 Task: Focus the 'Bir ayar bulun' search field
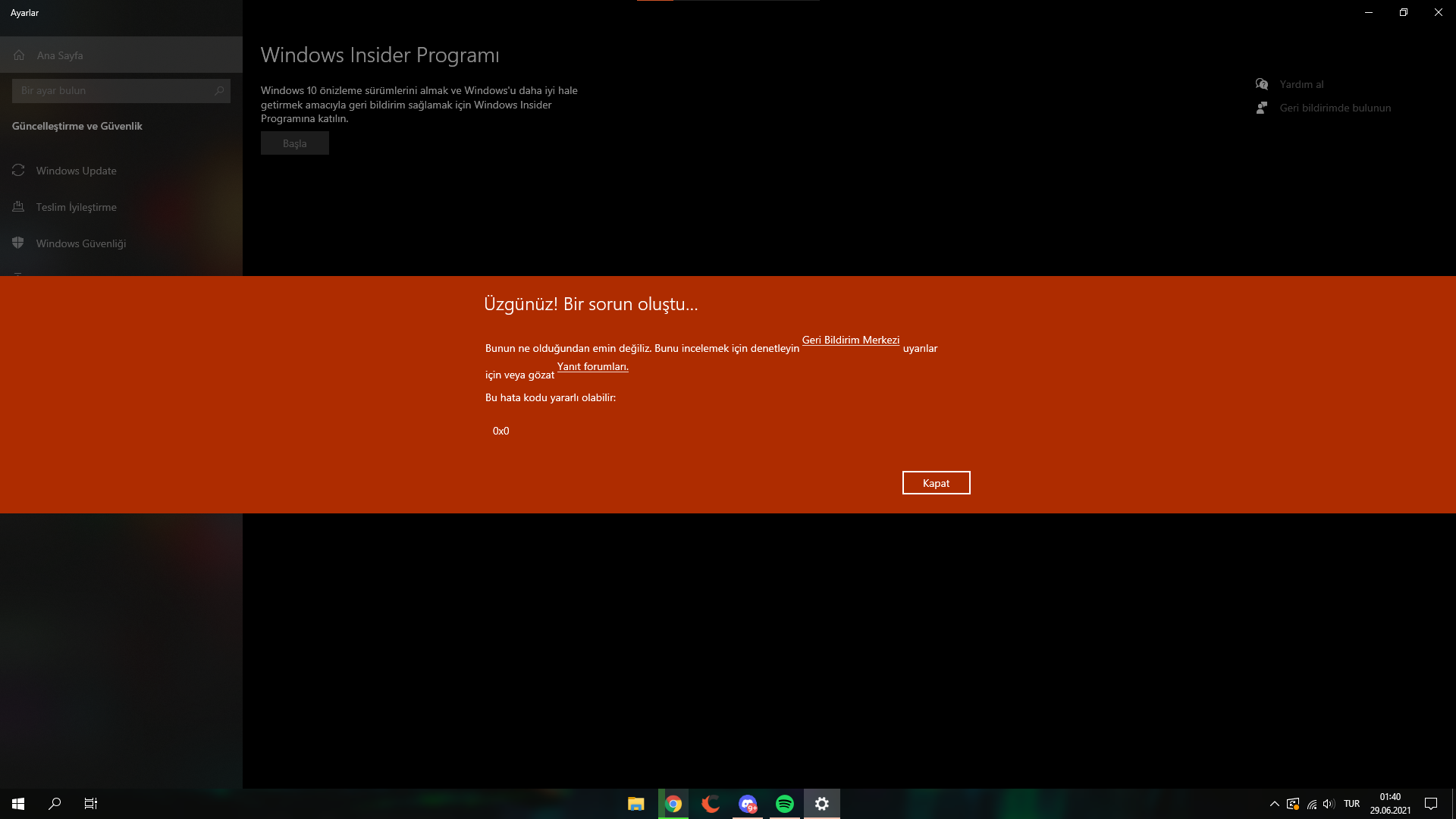[114, 91]
